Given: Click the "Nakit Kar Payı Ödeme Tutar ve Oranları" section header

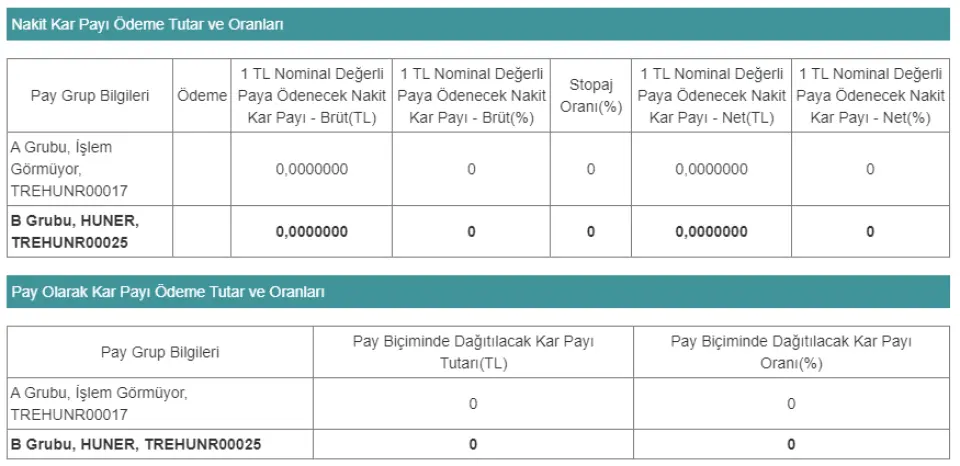Looking at the screenshot, I should click(x=147, y=24).
